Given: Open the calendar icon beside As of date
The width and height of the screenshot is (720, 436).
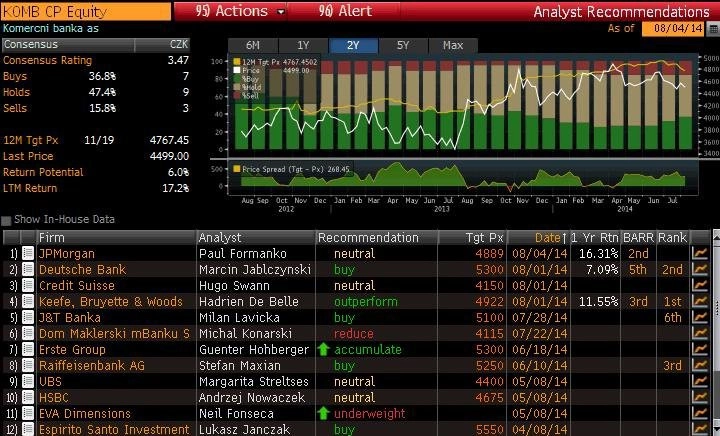Looking at the screenshot, I should (x=714, y=28).
